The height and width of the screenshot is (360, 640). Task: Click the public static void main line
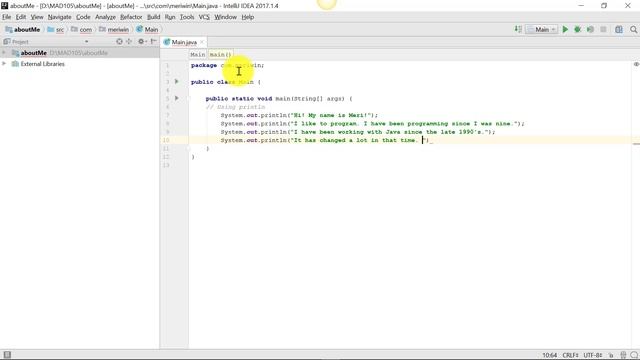(x=279, y=98)
